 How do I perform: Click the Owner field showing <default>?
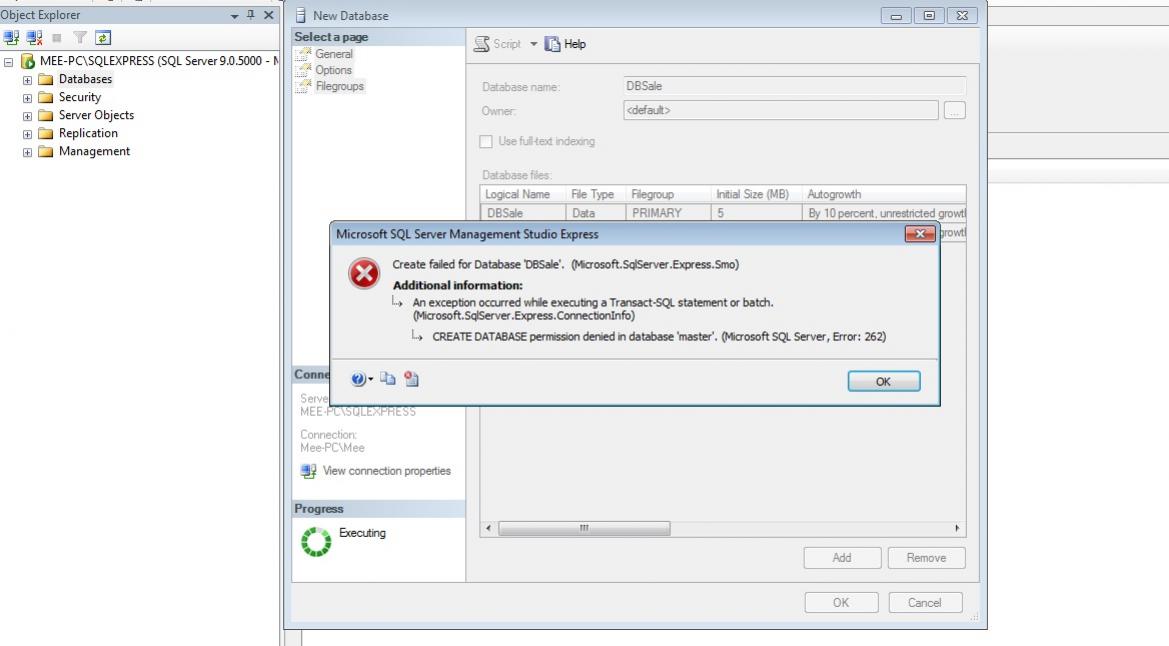[781, 110]
